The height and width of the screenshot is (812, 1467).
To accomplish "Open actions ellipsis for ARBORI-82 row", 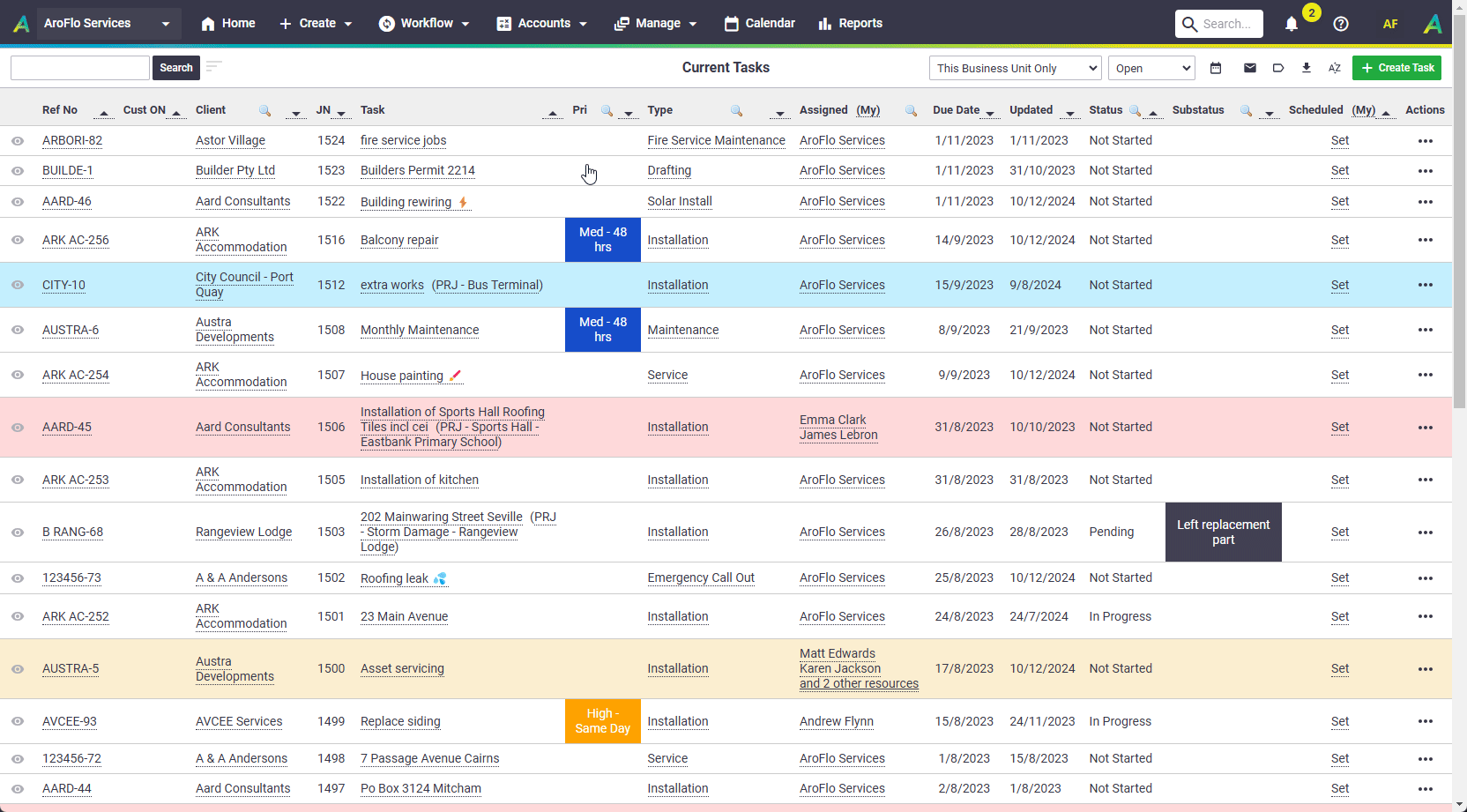I will [1426, 141].
